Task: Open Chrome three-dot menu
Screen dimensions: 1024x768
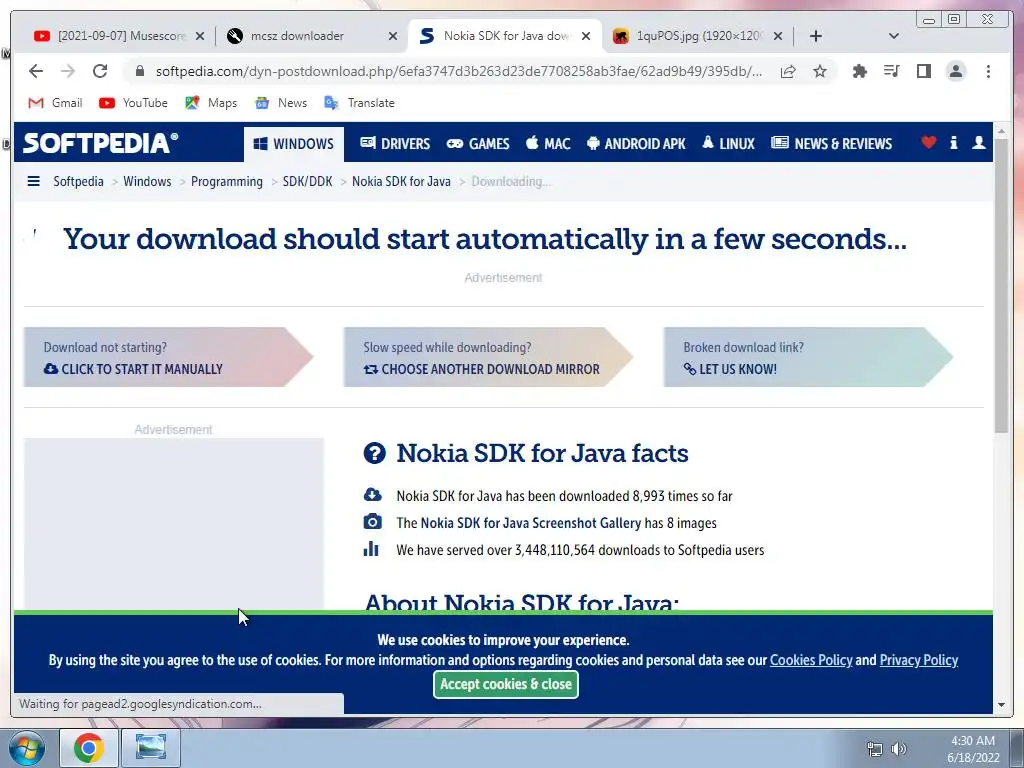Action: [x=988, y=71]
